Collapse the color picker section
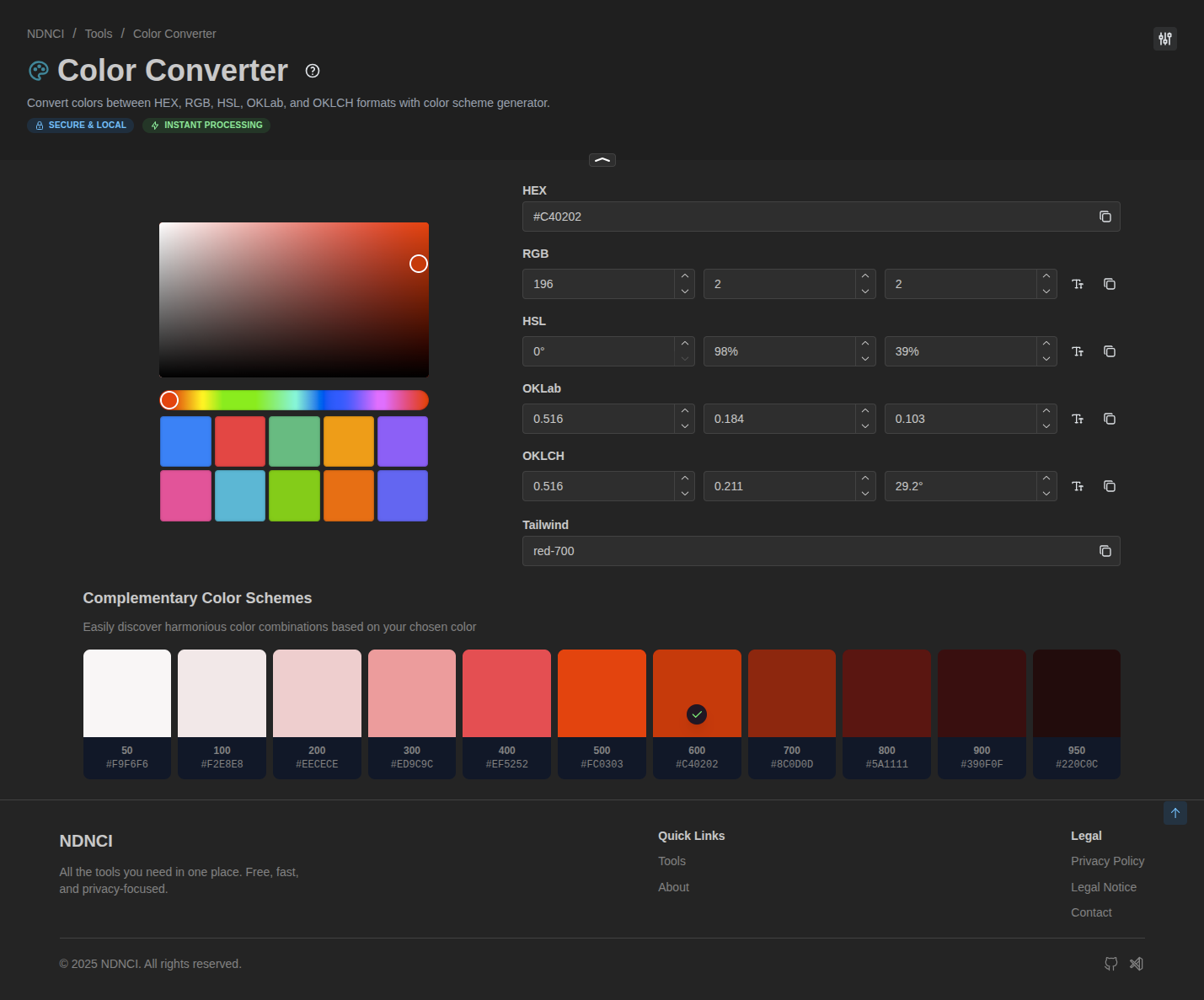The width and height of the screenshot is (1204, 1000). 602,159
